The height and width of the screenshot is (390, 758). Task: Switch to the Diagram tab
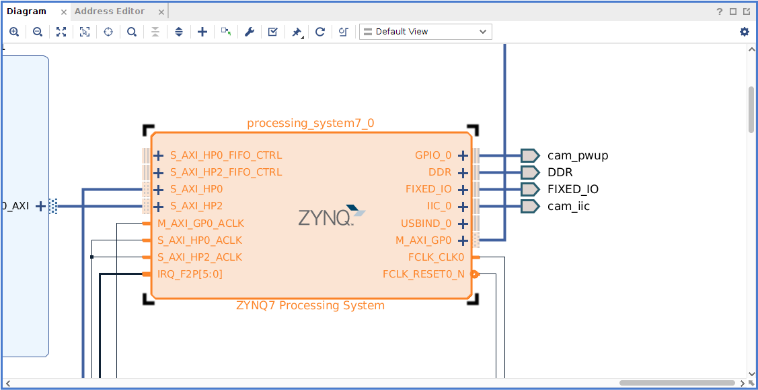27,11
